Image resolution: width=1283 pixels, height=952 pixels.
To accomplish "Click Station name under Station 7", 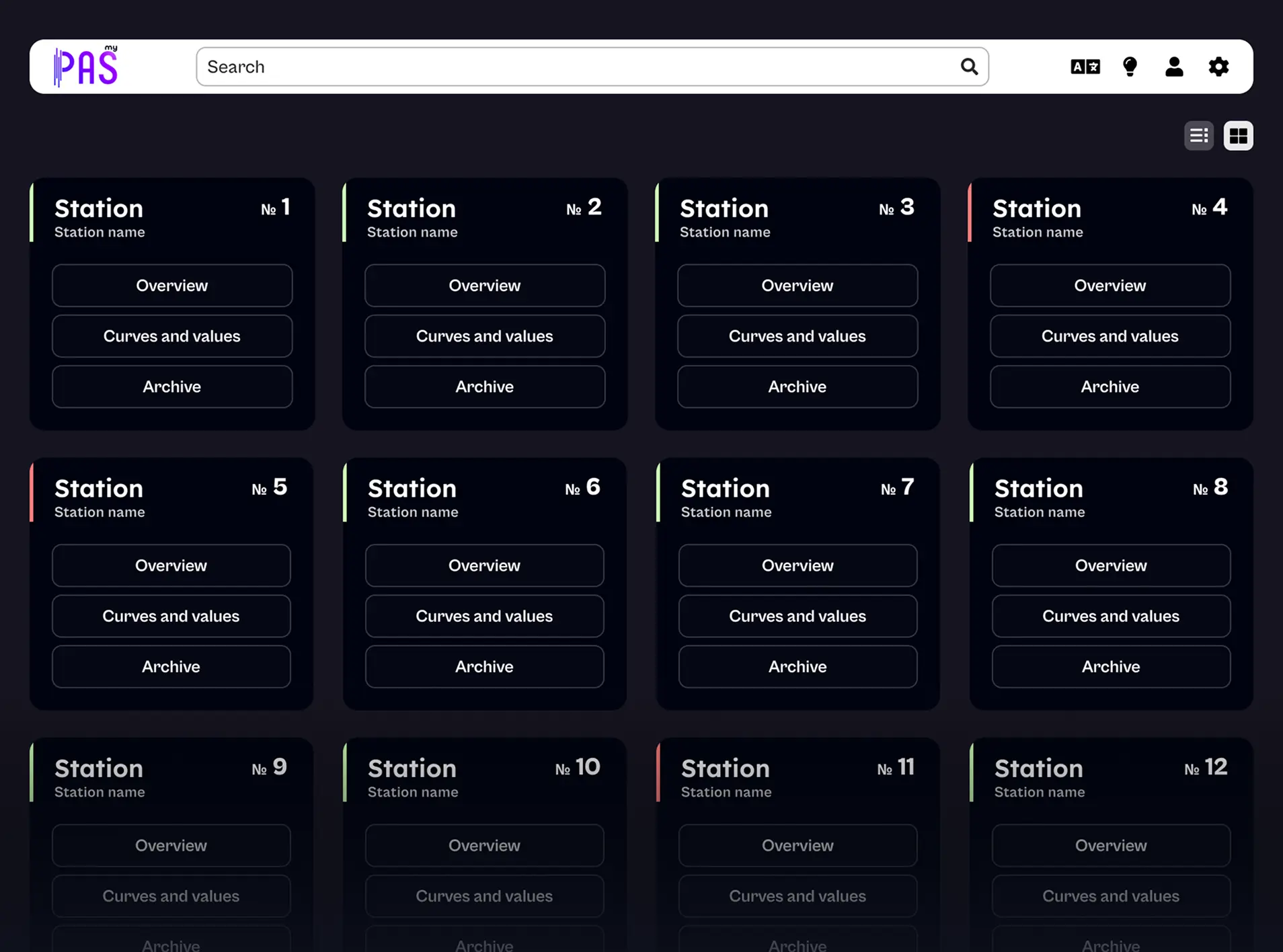I will coord(726,512).
